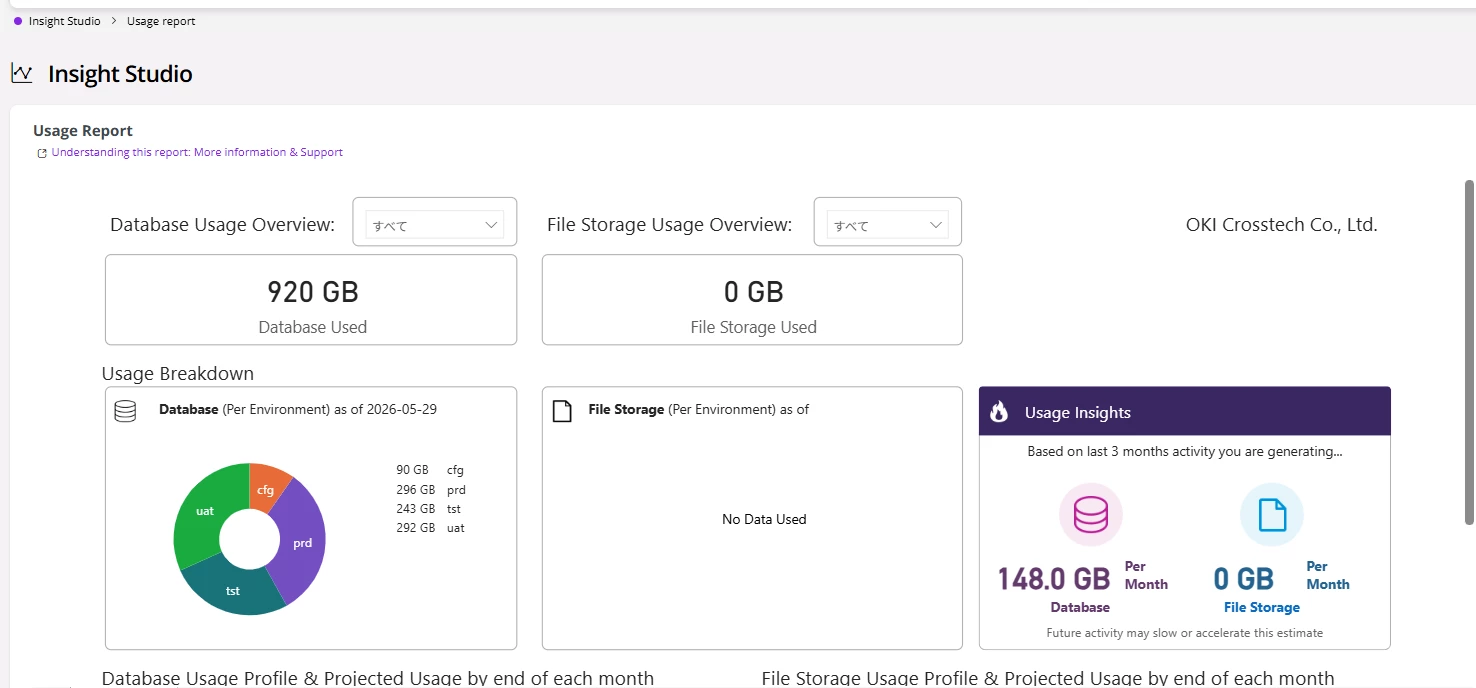Click the Usage report breadcrumb
The image size is (1476, 688).
(161, 21)
